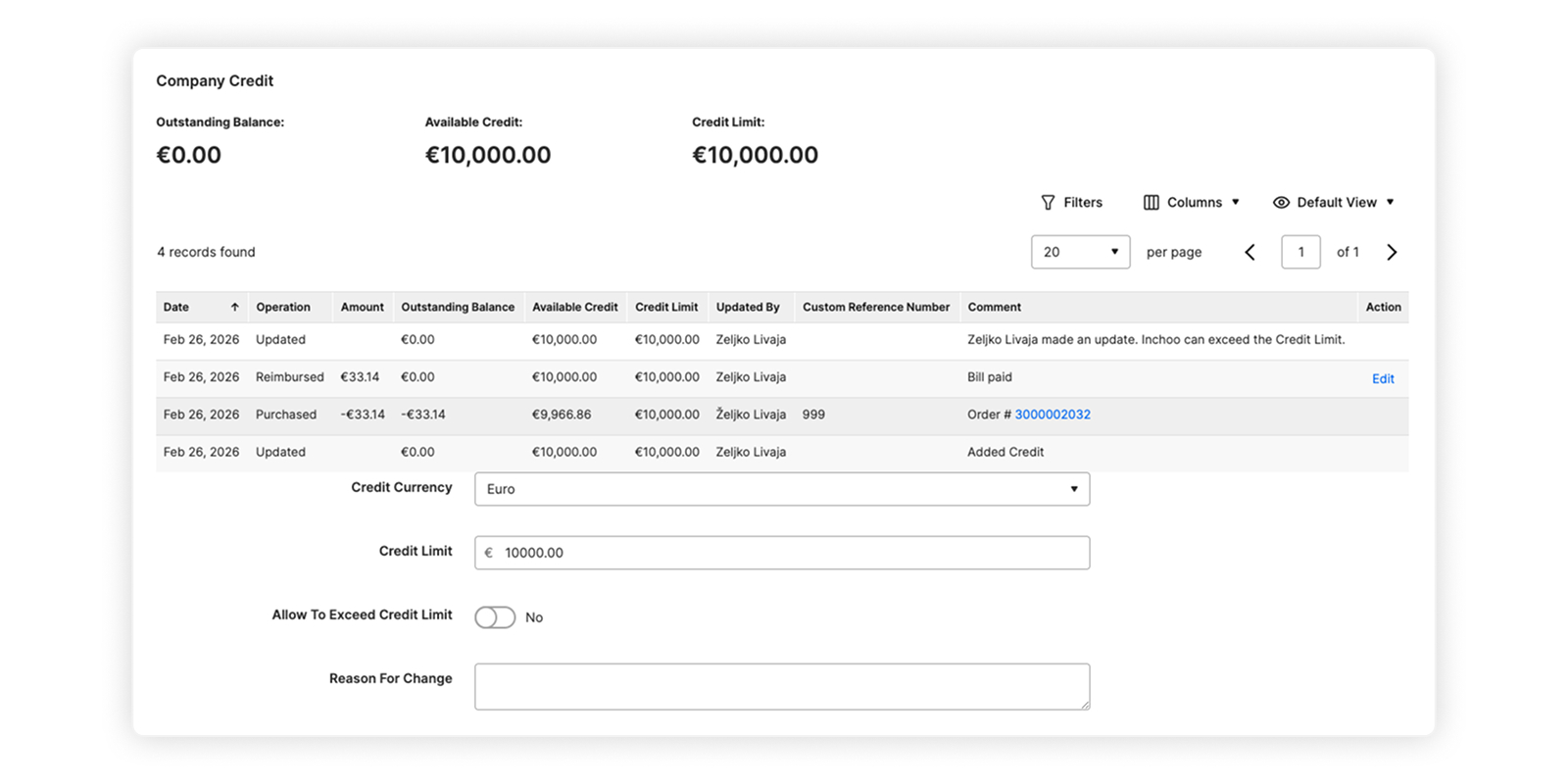Image resolution: width=1568 pixels, height=784 pixels.
Task: Click the Filters funnel icon
Action: tap(1048, 203)
